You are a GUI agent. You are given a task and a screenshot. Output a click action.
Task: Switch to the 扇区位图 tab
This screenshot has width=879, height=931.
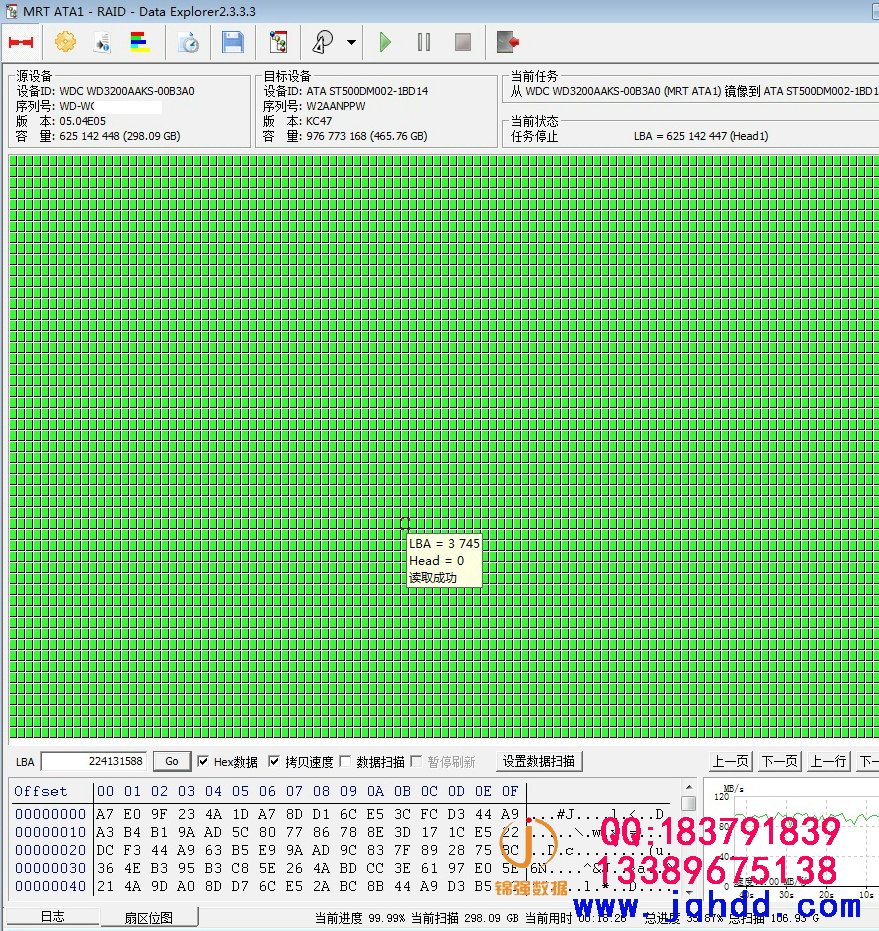tap(148, 917)
